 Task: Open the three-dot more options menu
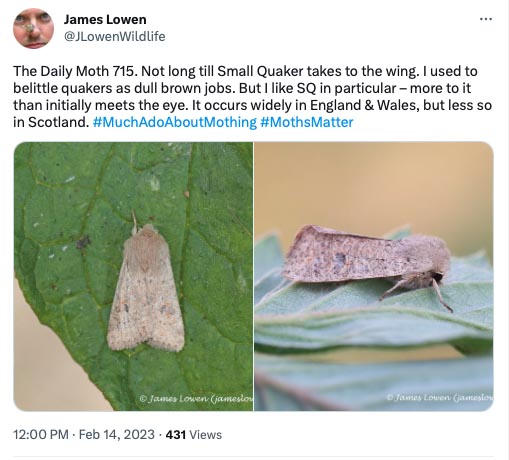point(486,19)
